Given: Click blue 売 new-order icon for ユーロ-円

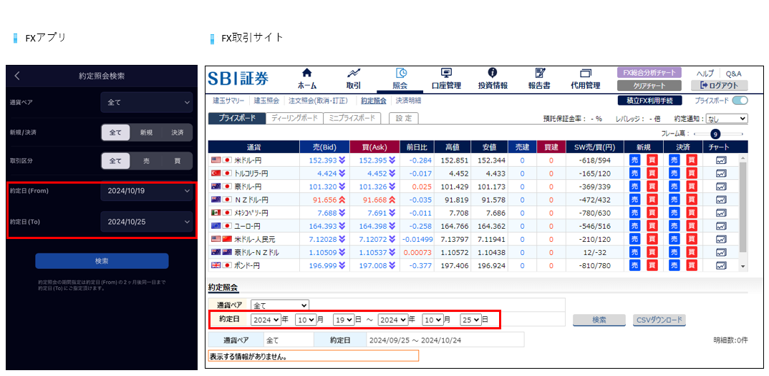Looking at the screenshot, I should pos(634,226).
